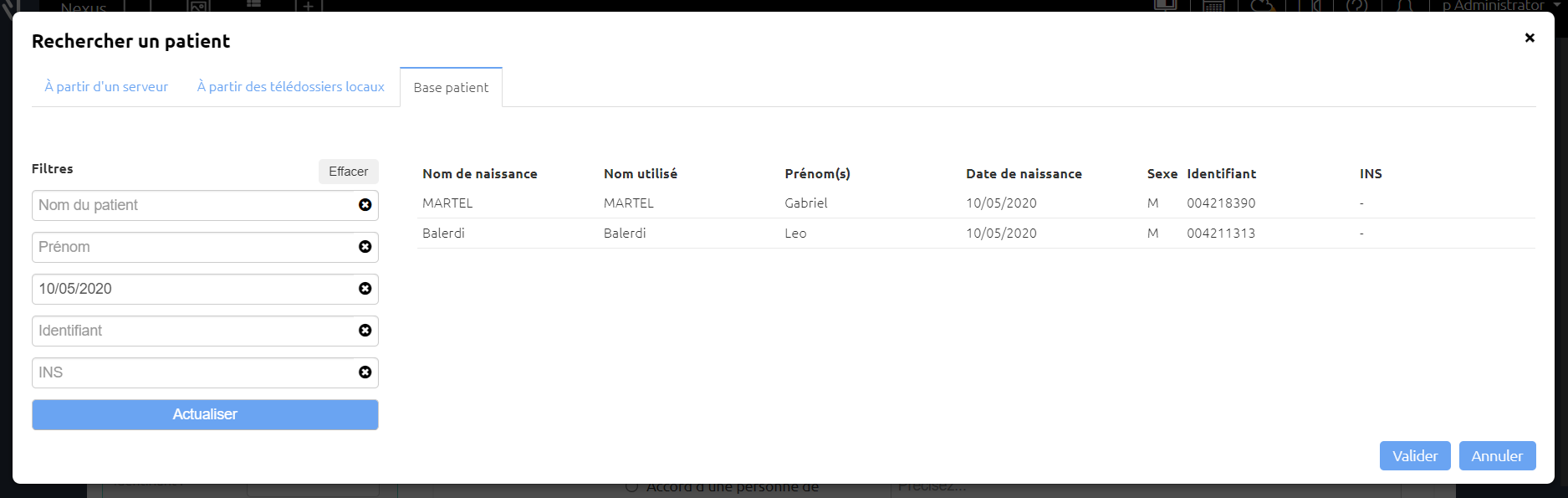
Task: Focus the Nom du patient input
Action: point(194,205)
